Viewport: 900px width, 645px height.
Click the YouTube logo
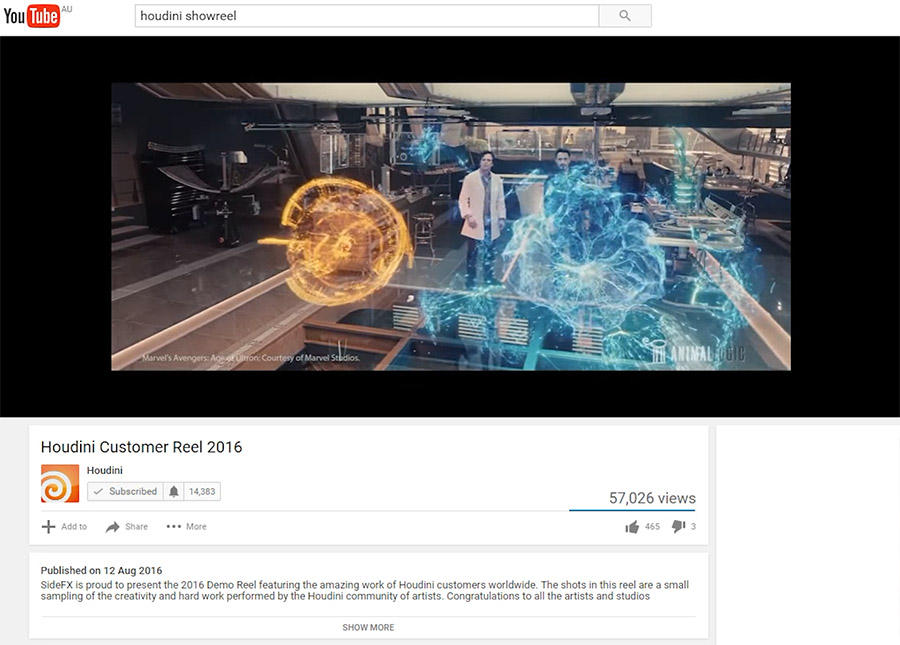coord(32,15)
